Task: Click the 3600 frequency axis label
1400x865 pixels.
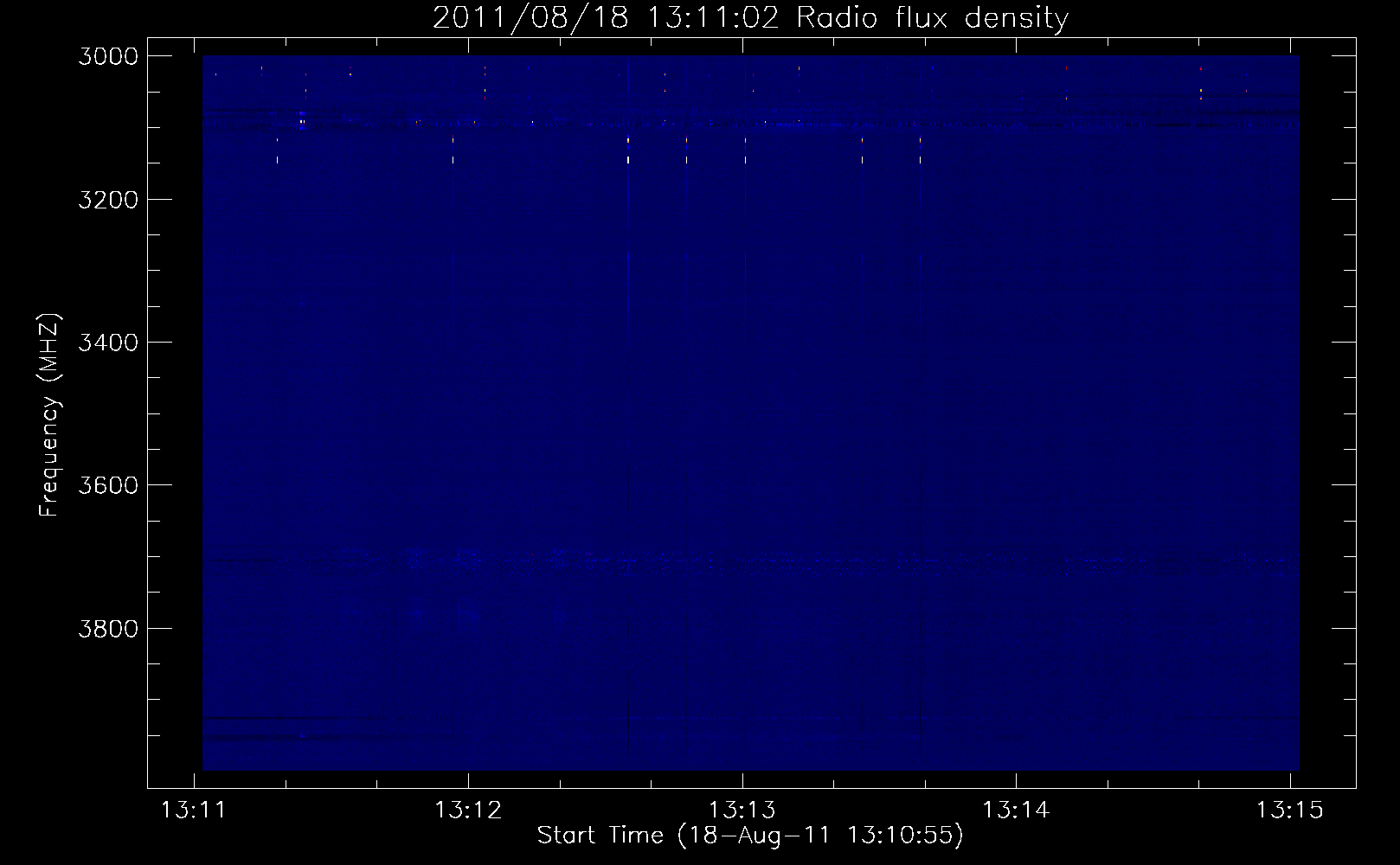Action: 108,485
